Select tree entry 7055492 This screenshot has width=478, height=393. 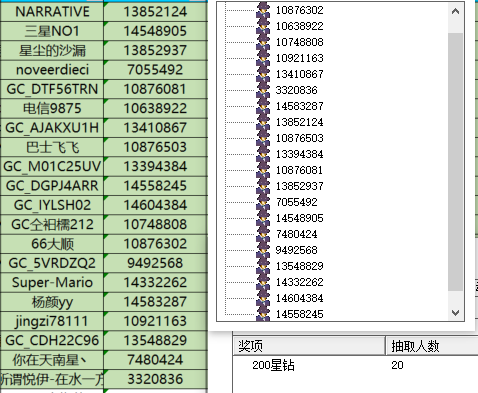[x=296, y=202]
